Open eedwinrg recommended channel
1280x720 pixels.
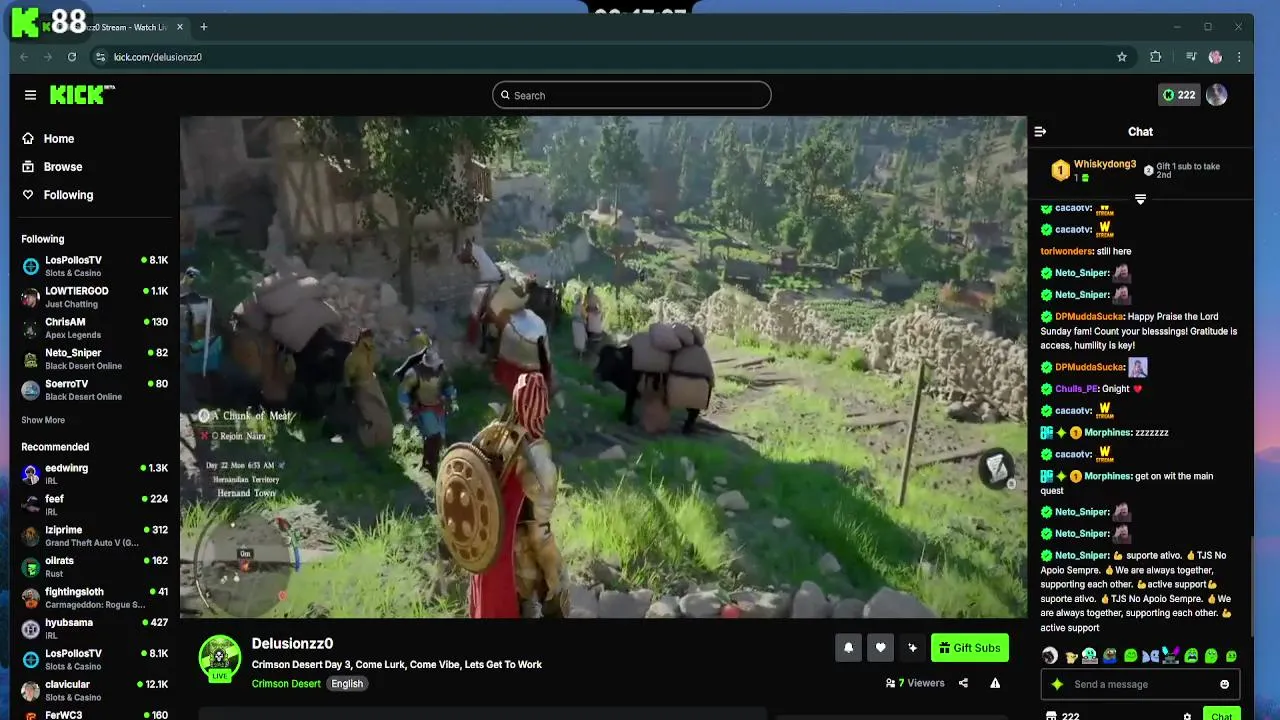point(95,473)
